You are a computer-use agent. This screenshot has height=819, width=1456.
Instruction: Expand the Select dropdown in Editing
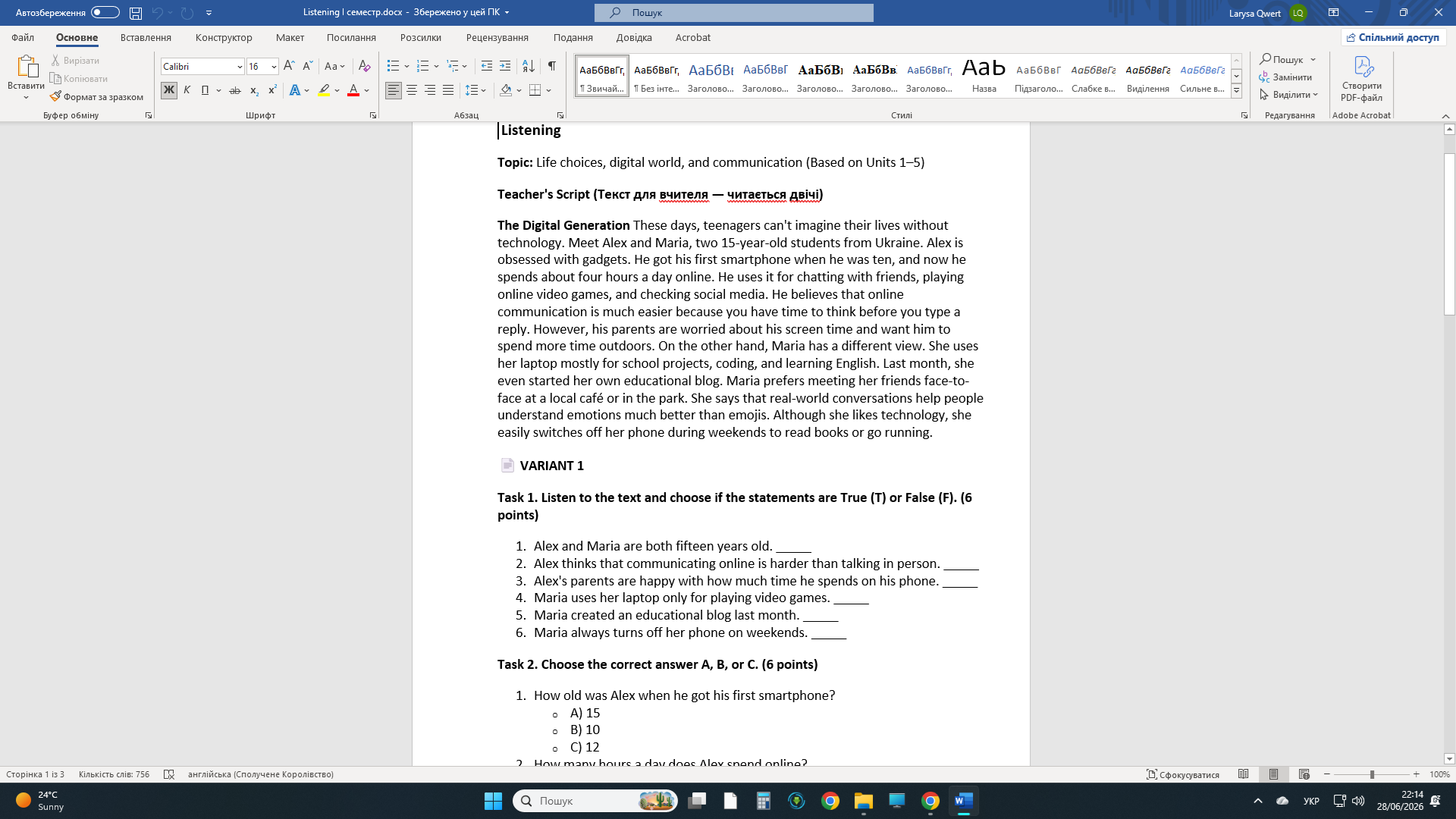point(1289,95)
